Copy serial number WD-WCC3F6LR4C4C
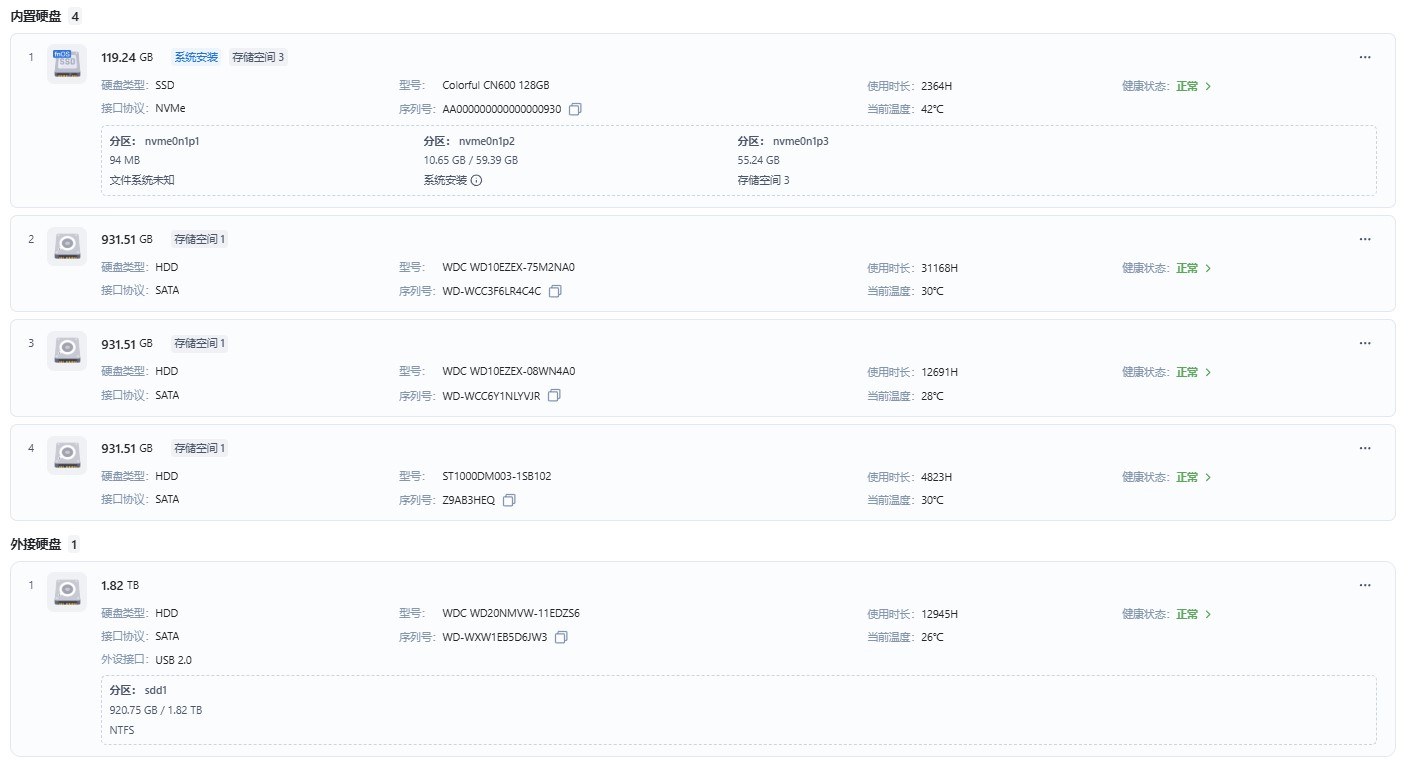Viewport: 1410px width, 770px height. [x=556, y=291]
